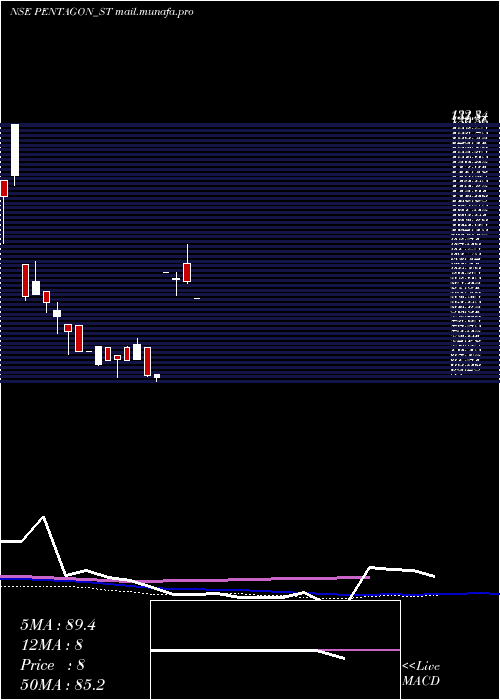Click the '5MA : 89.4' label

[58, 625]
